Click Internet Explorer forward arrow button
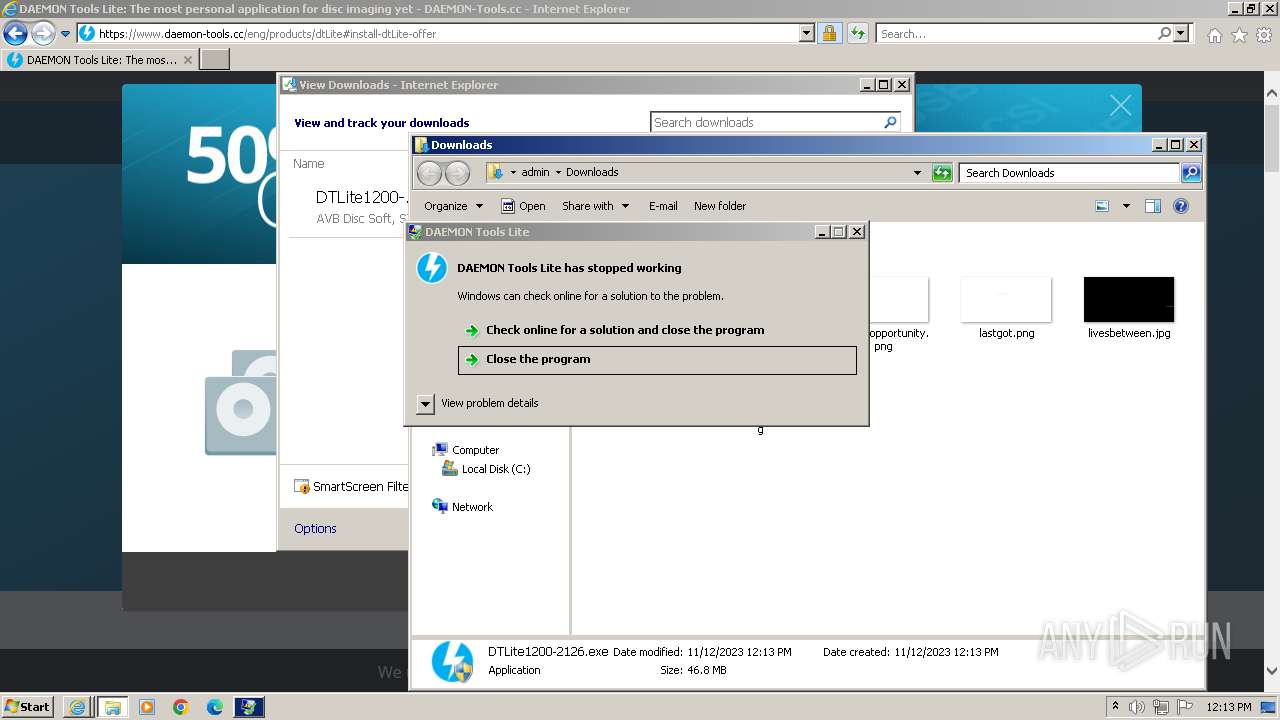Viewport: 1280px width, 720px height. tap(43, 33)
